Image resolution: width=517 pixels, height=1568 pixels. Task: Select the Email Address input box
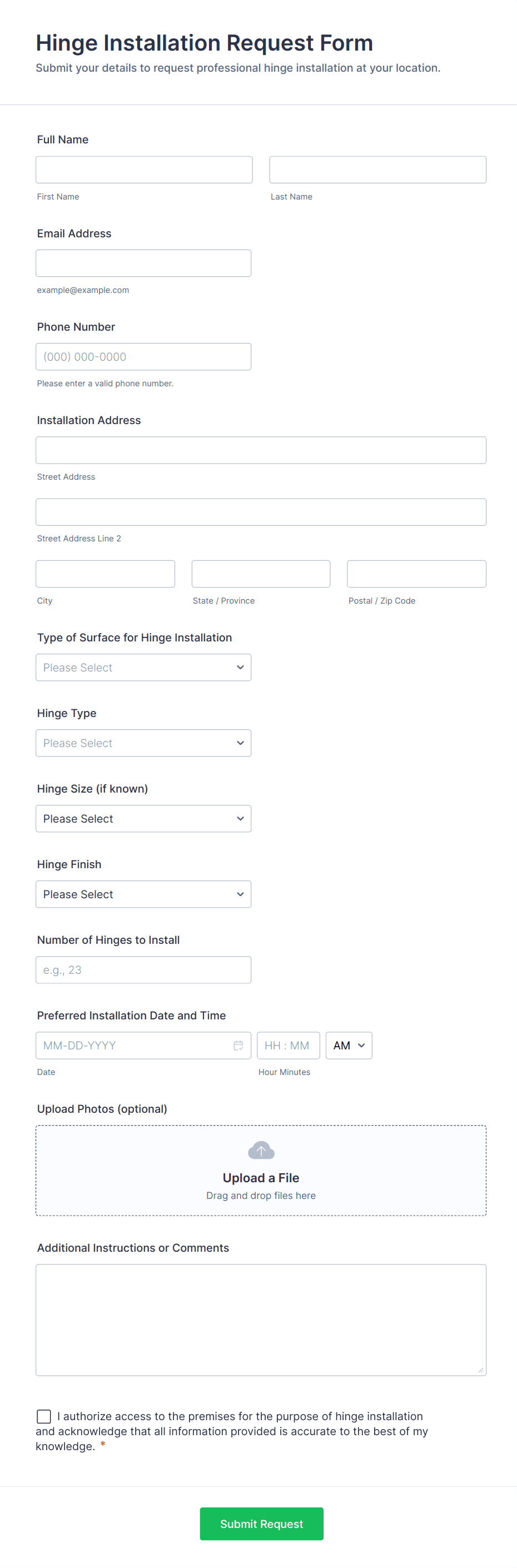(143, 263)
